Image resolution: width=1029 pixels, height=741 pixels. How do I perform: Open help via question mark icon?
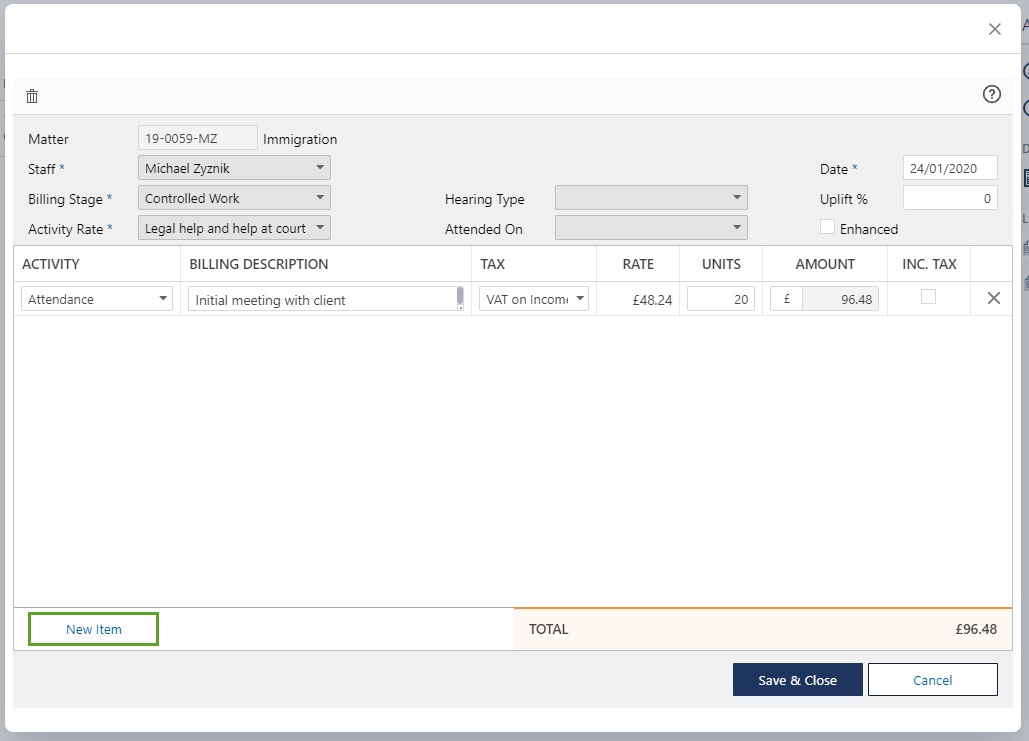991,94
